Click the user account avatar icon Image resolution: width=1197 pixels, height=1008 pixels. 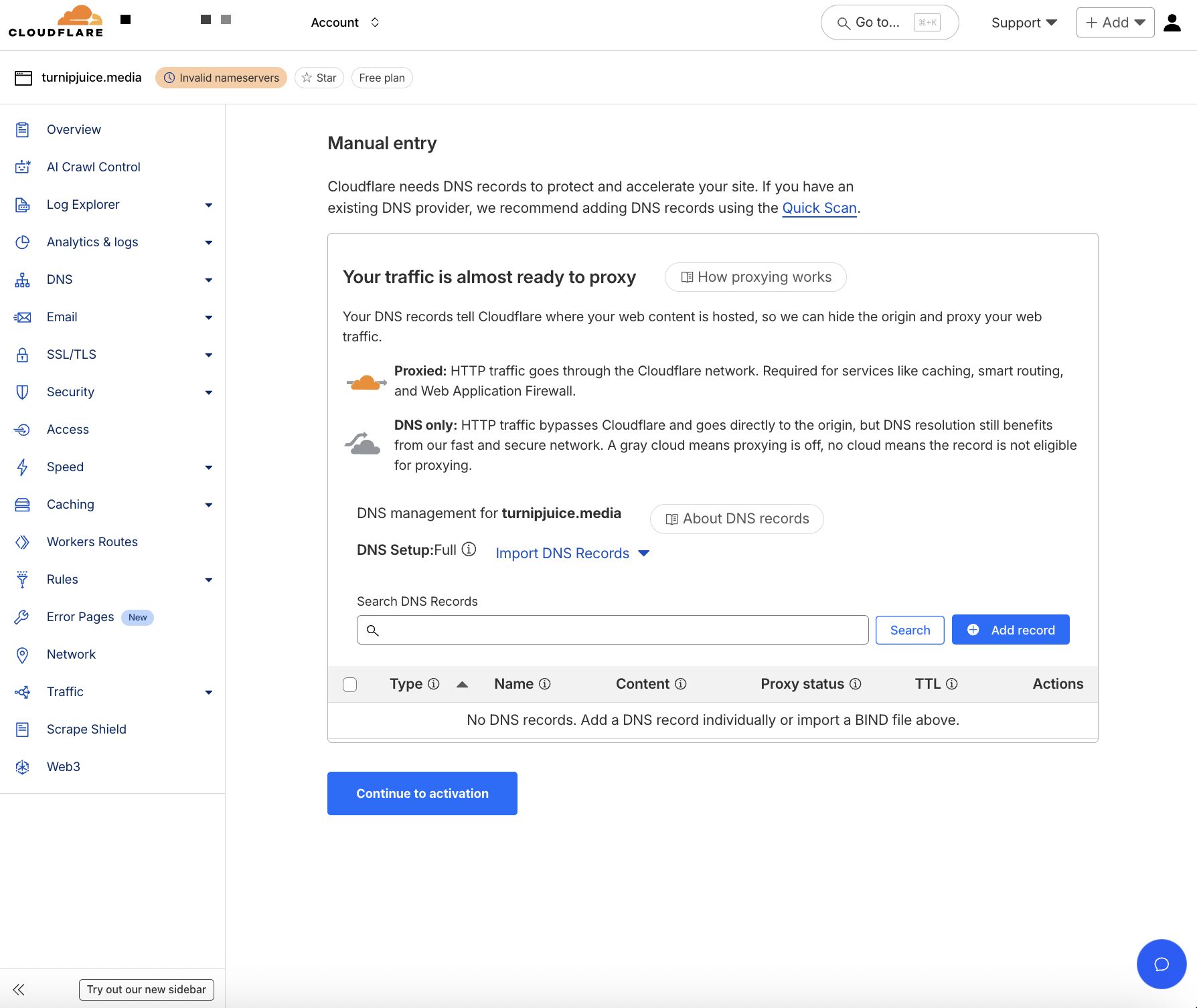[x=1171, y=22]
